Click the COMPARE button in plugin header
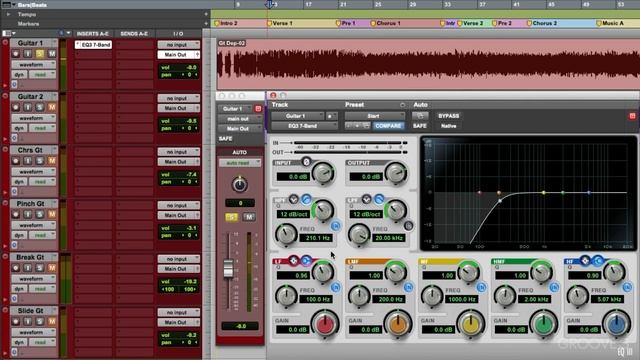Screen dimensions: 640x360 click(388, 126)
